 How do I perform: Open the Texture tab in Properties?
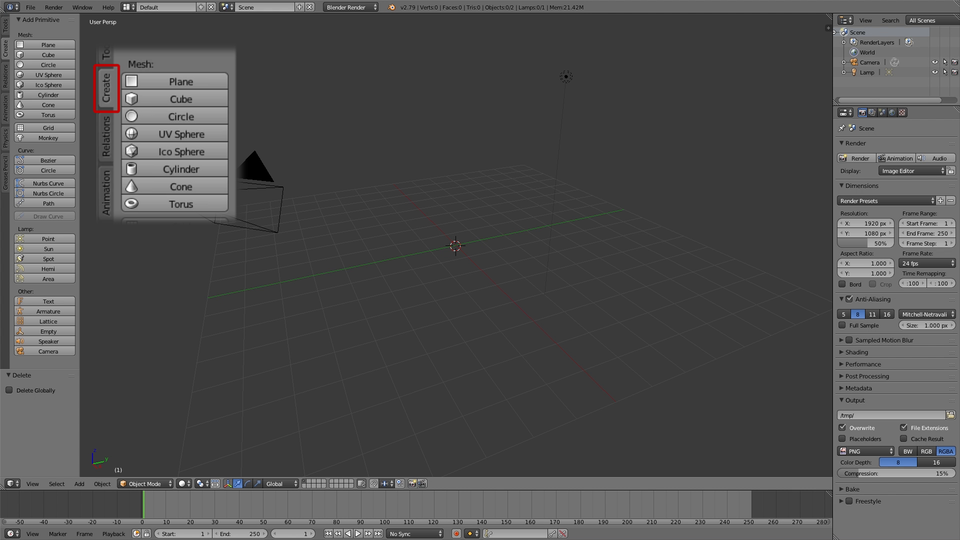[x=901, y=113]
